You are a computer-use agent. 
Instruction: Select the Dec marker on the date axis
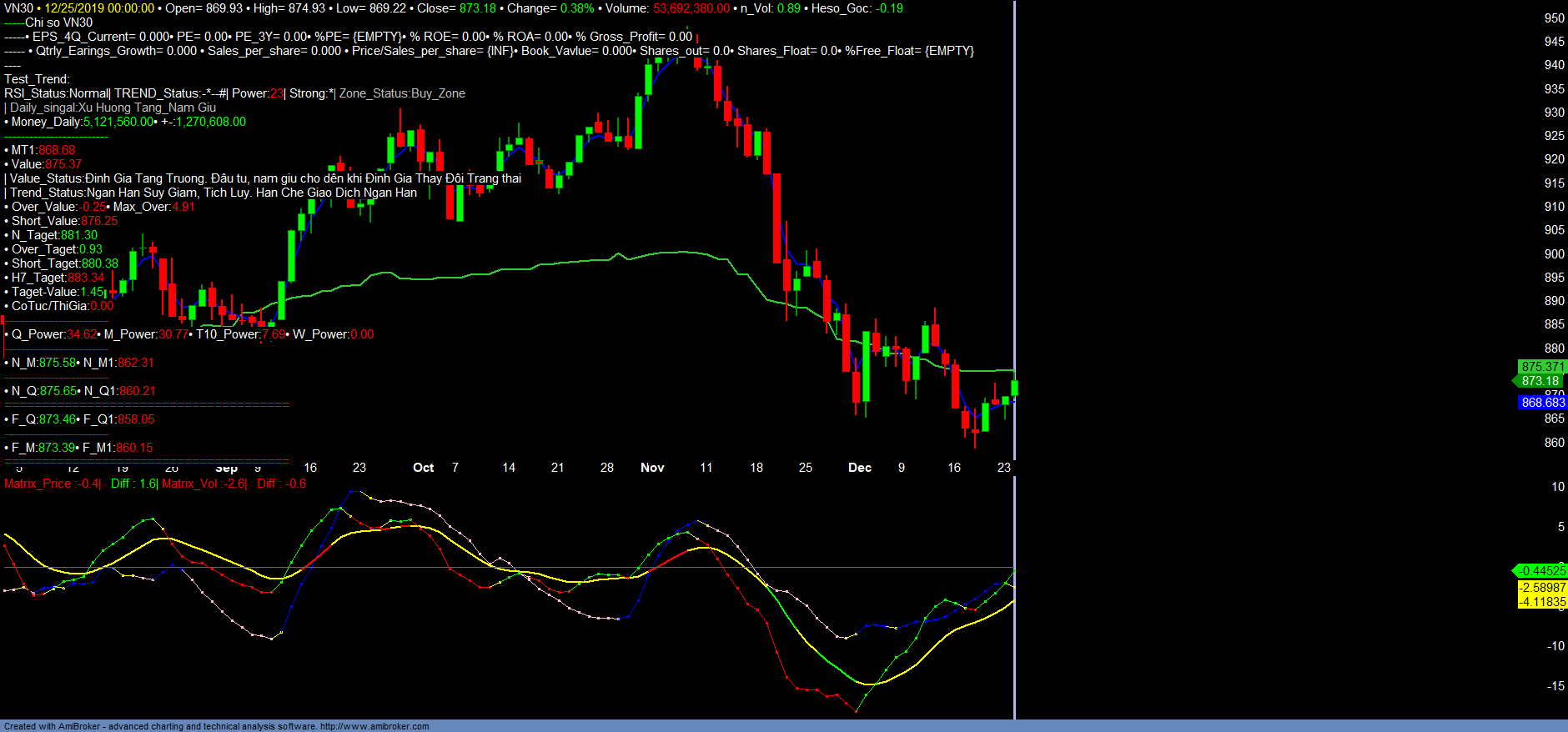tap(860, 468)
